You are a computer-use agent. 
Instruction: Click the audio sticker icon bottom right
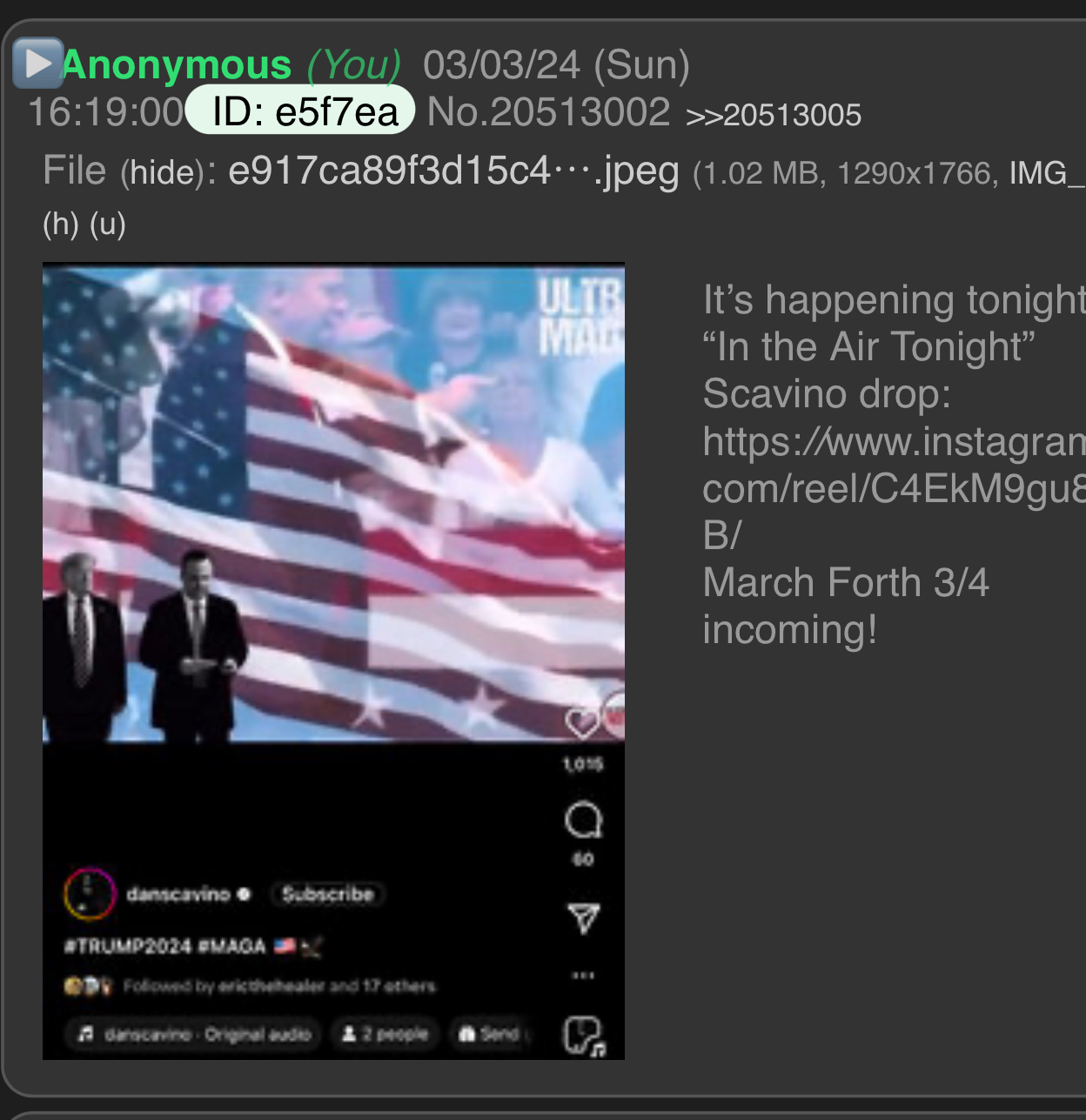[x=585, y=1036]
